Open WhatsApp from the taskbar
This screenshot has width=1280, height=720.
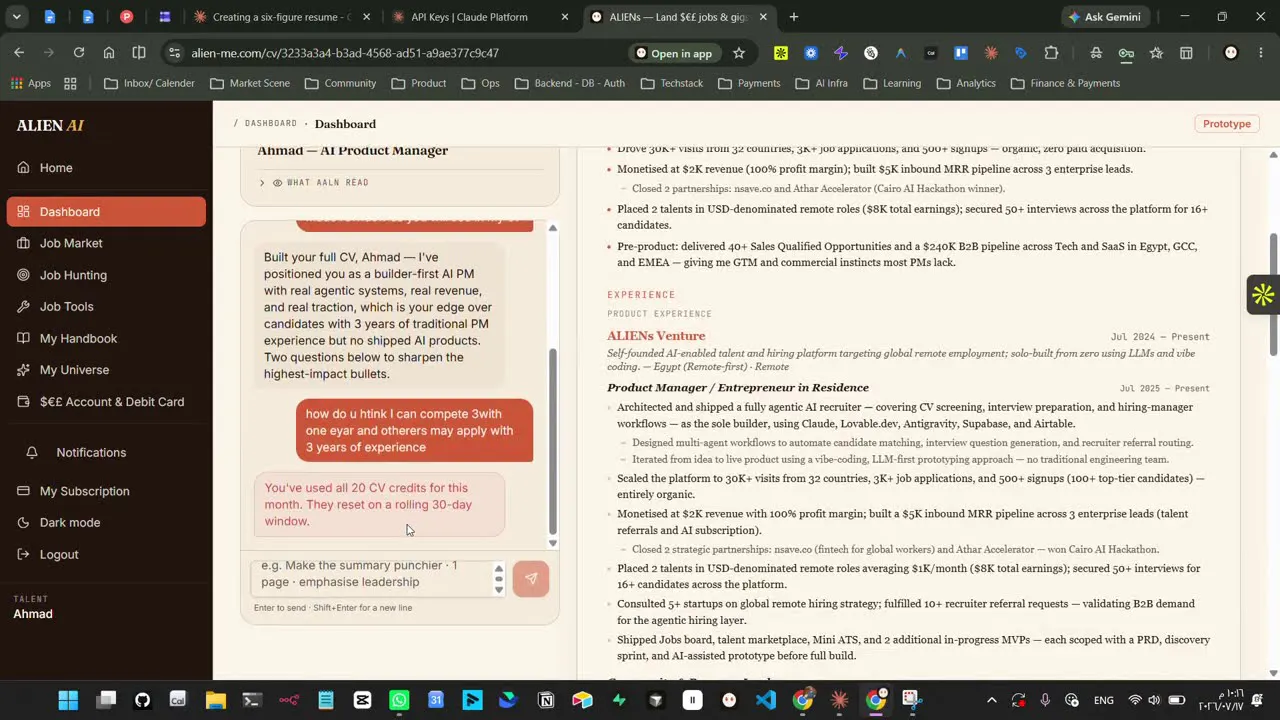399,700
